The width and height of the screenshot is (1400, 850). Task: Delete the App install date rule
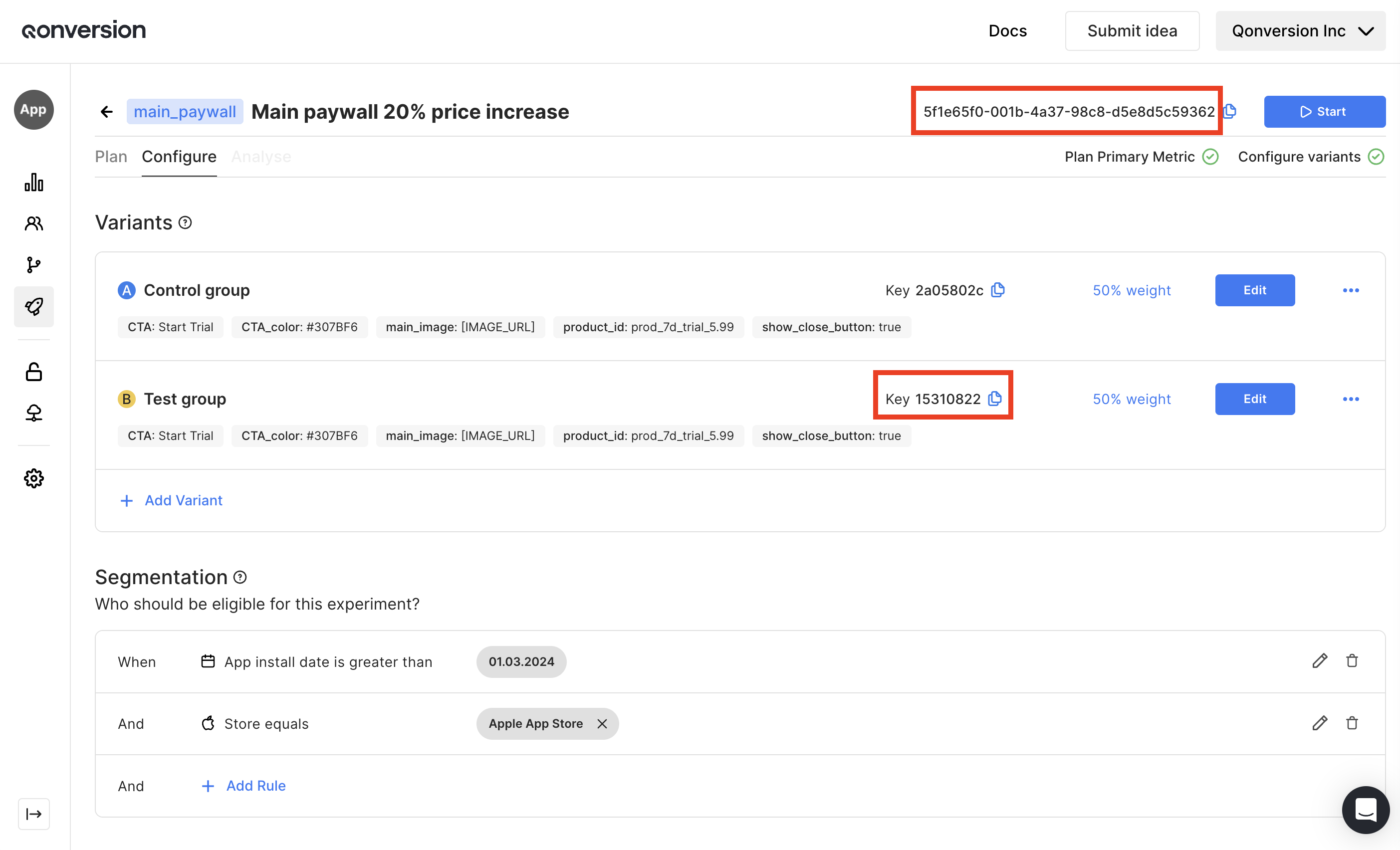click(x=1352, y=661)
